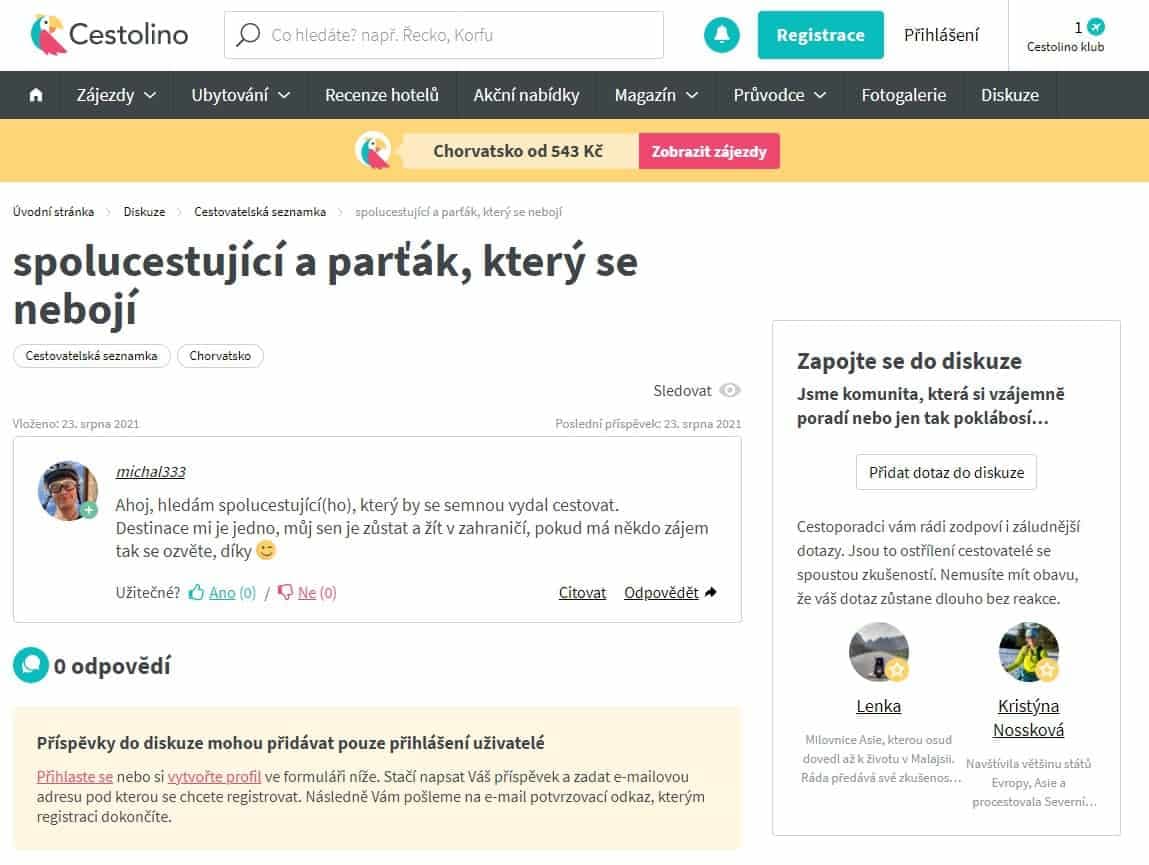
Task: Expand the Průvodce dropdown menu
Action: [x=780, y=95]
